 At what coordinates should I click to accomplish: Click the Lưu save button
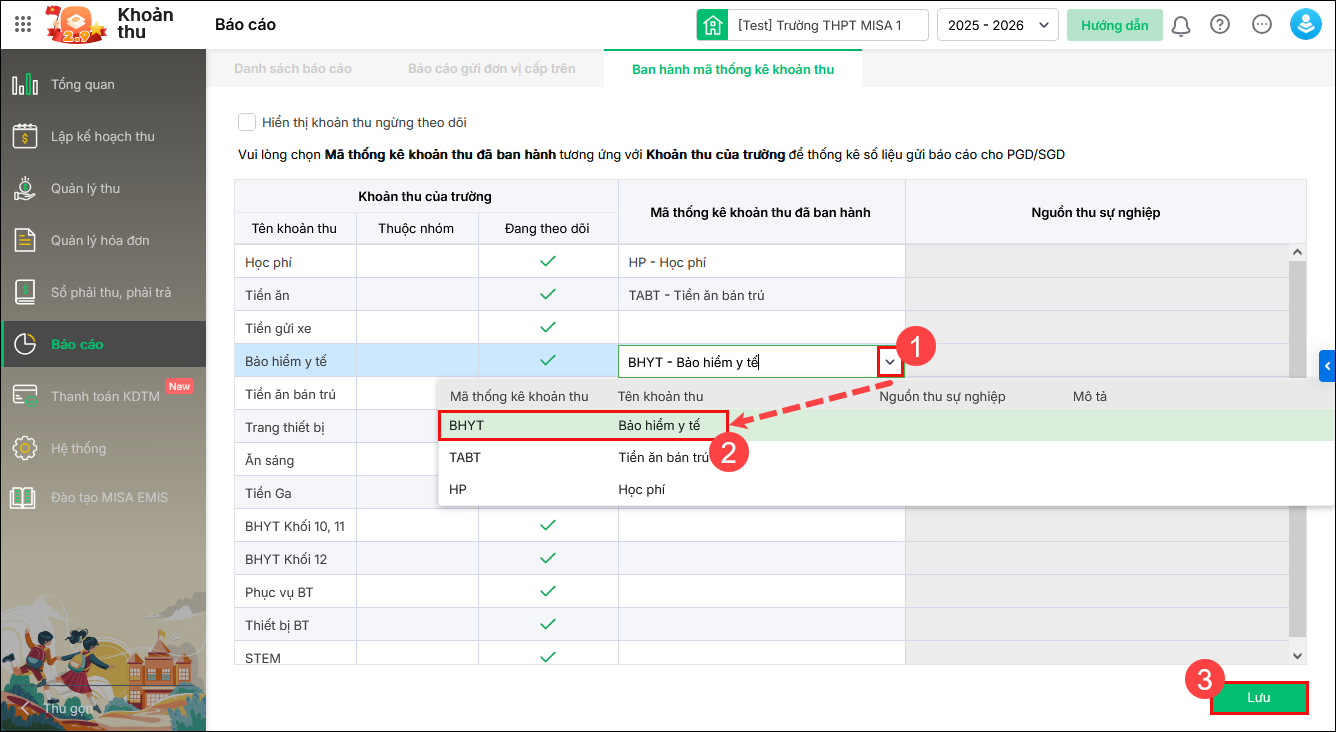point(1258,698)
